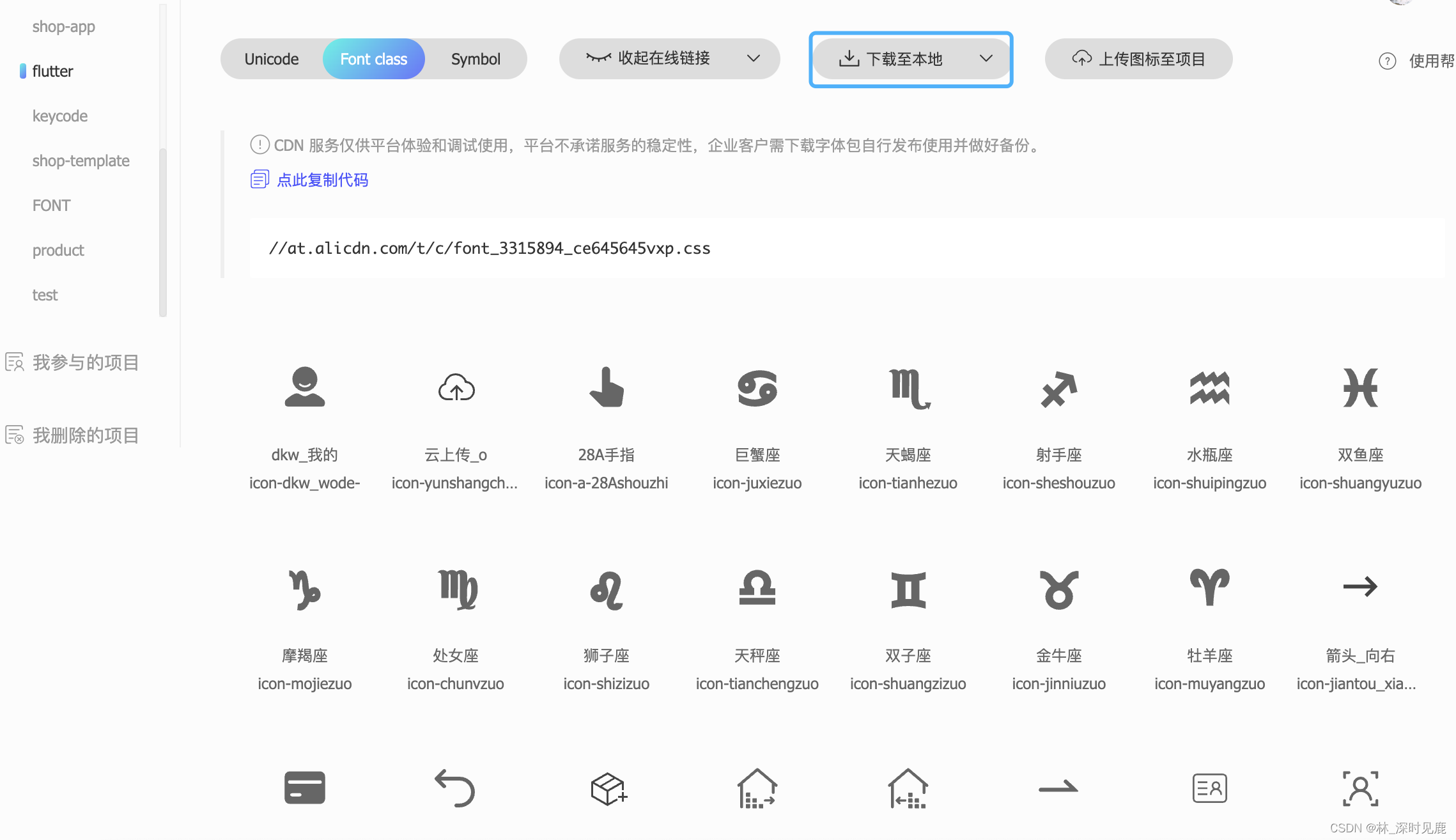
Task: Click the contact card icon in bottom row
Action: 1210,788
